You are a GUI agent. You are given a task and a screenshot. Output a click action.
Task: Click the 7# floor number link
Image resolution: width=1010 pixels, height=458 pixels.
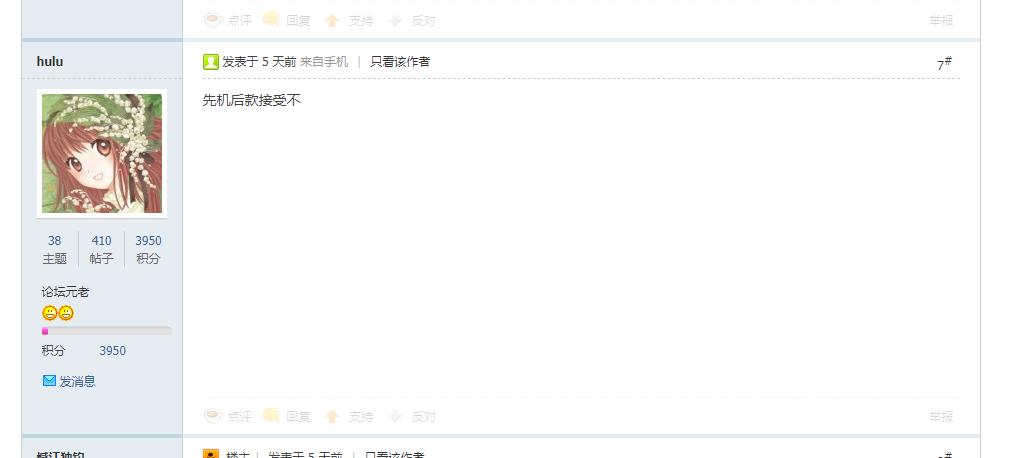coord(944,63)
